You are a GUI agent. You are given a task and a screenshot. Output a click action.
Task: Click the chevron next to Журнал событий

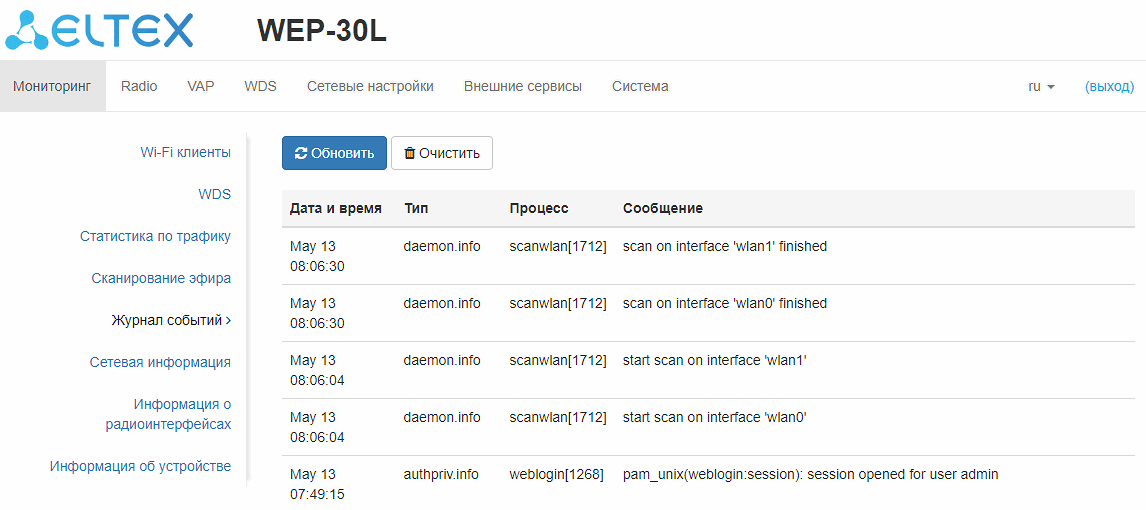point(229,321)
